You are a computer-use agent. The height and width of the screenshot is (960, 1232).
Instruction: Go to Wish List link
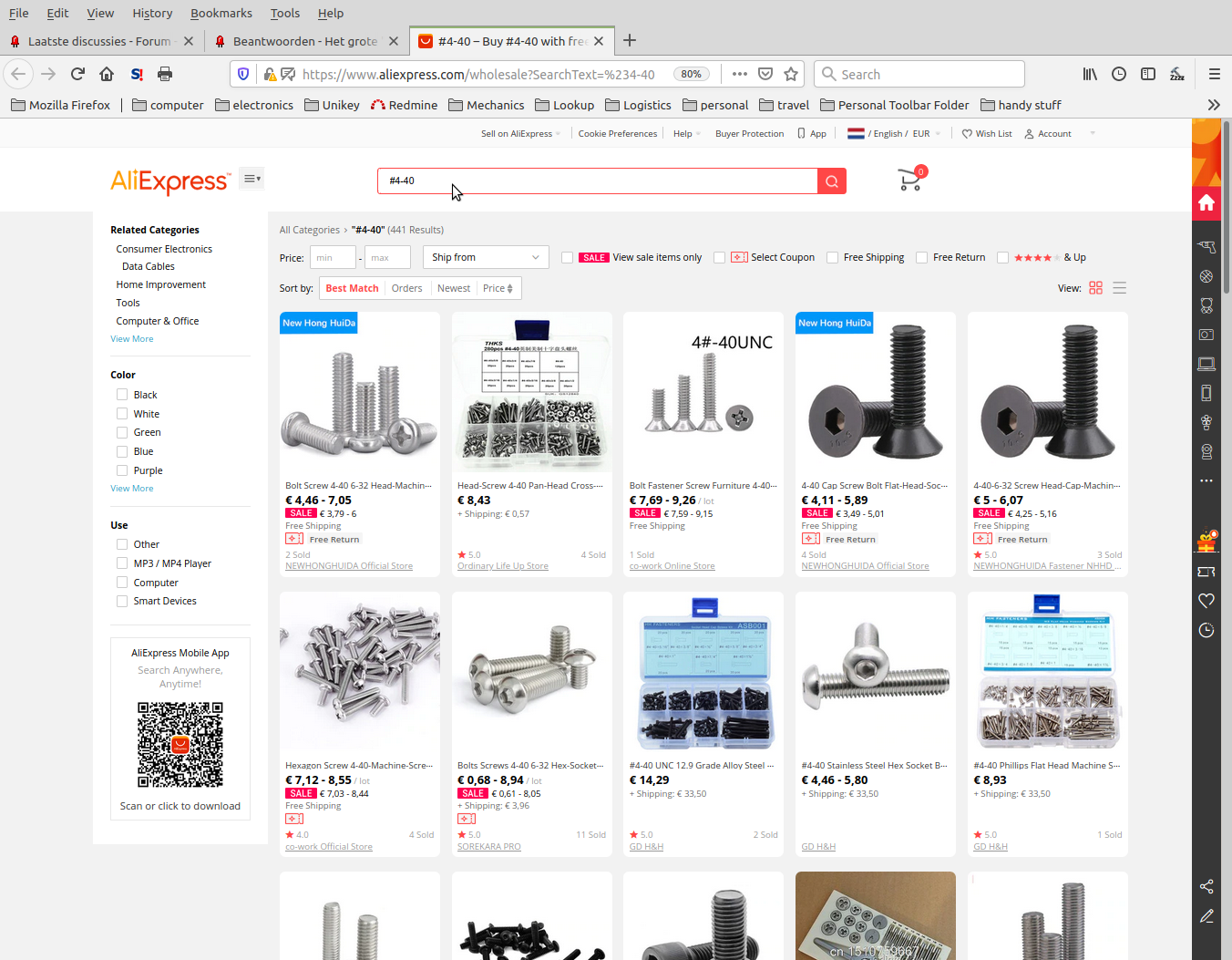(987, 134)
